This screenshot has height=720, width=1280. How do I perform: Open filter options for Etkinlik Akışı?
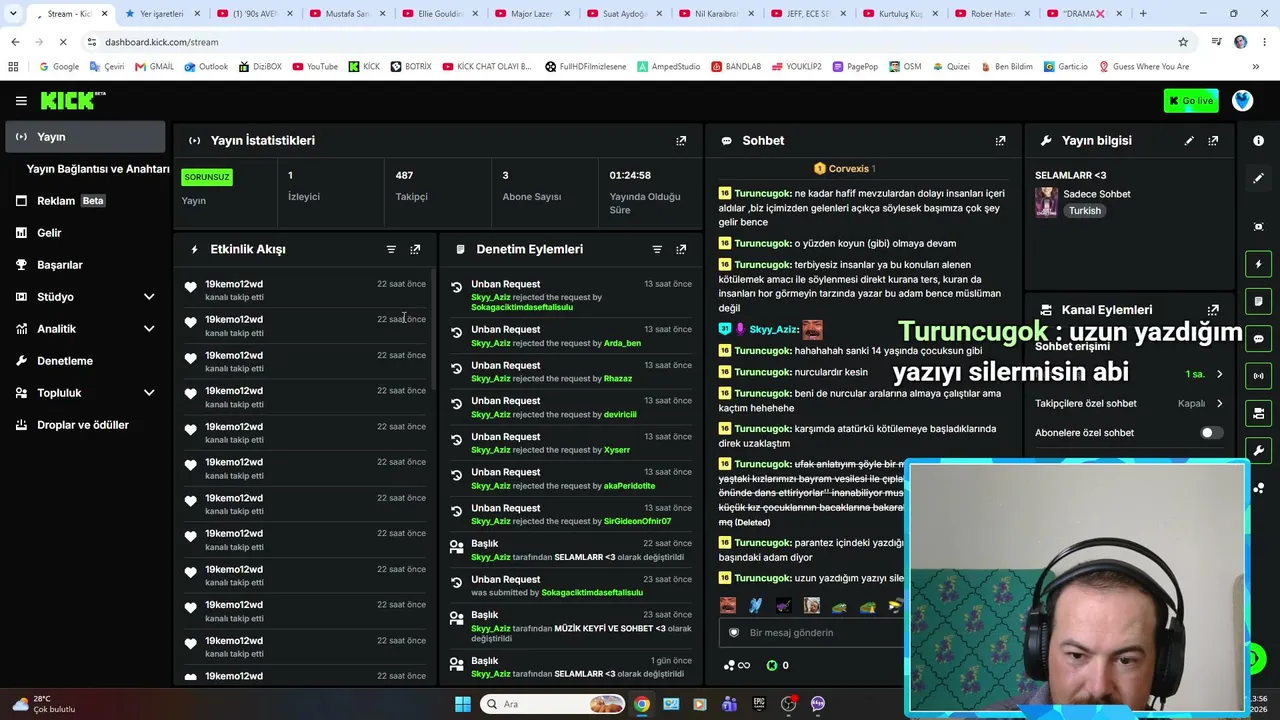pyautogui.click(x=391, y=249)
